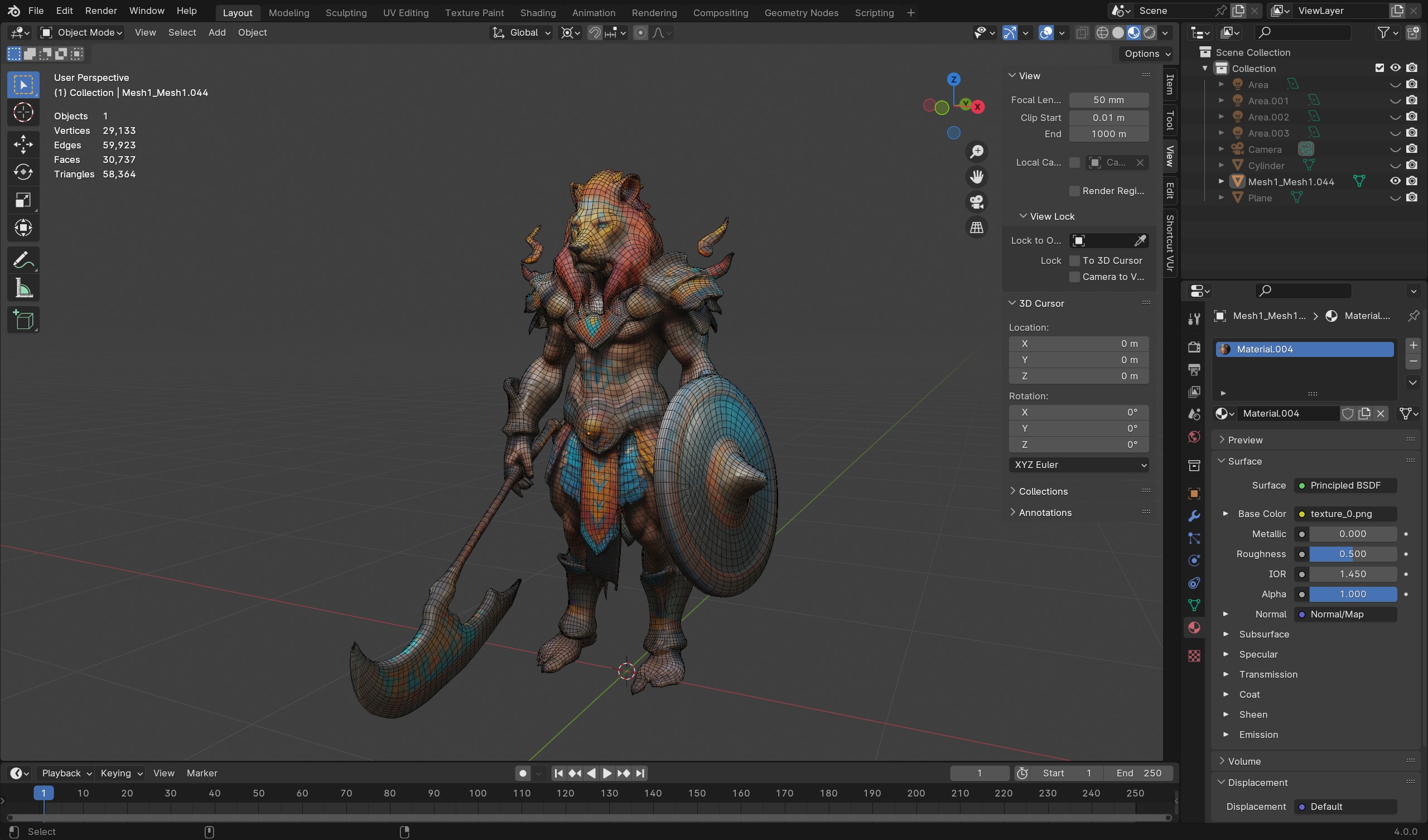
Task: Enable the Render Region checkbox
Action: click(1074, 191)
